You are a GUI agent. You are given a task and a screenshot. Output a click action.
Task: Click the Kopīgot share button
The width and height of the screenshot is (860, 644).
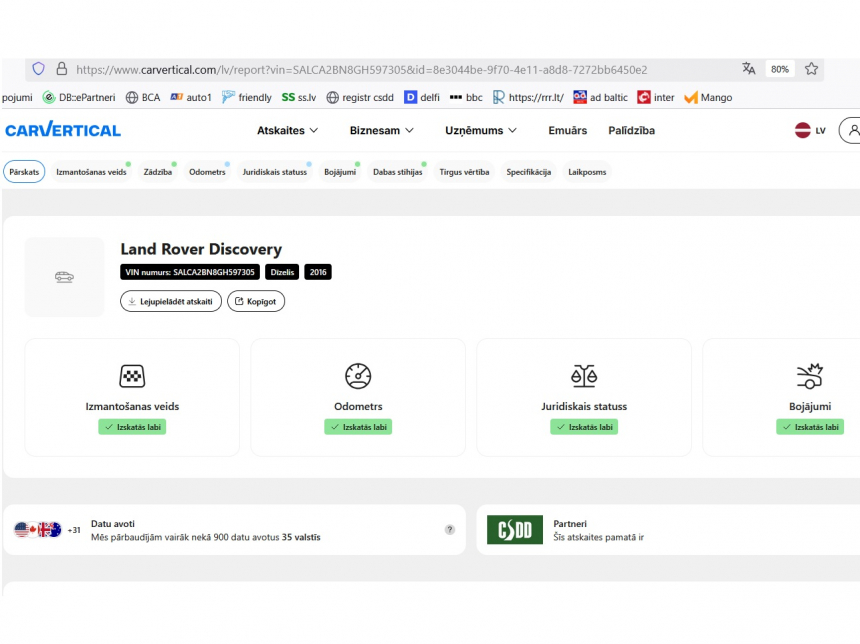(x=256, y=301)
